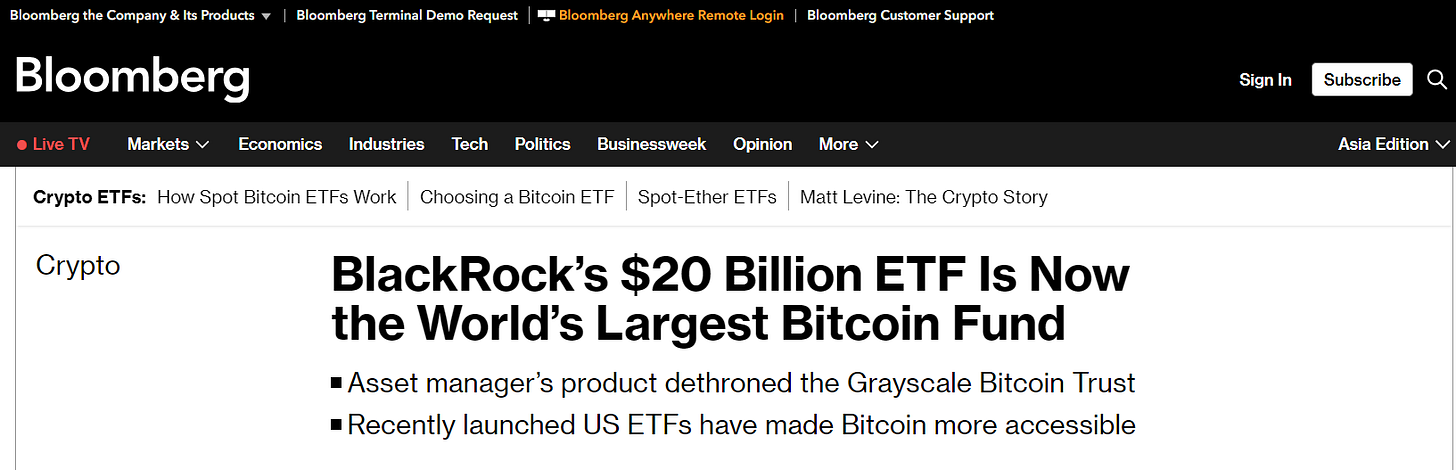Click the Sign In link

(x=1265, y=80)
